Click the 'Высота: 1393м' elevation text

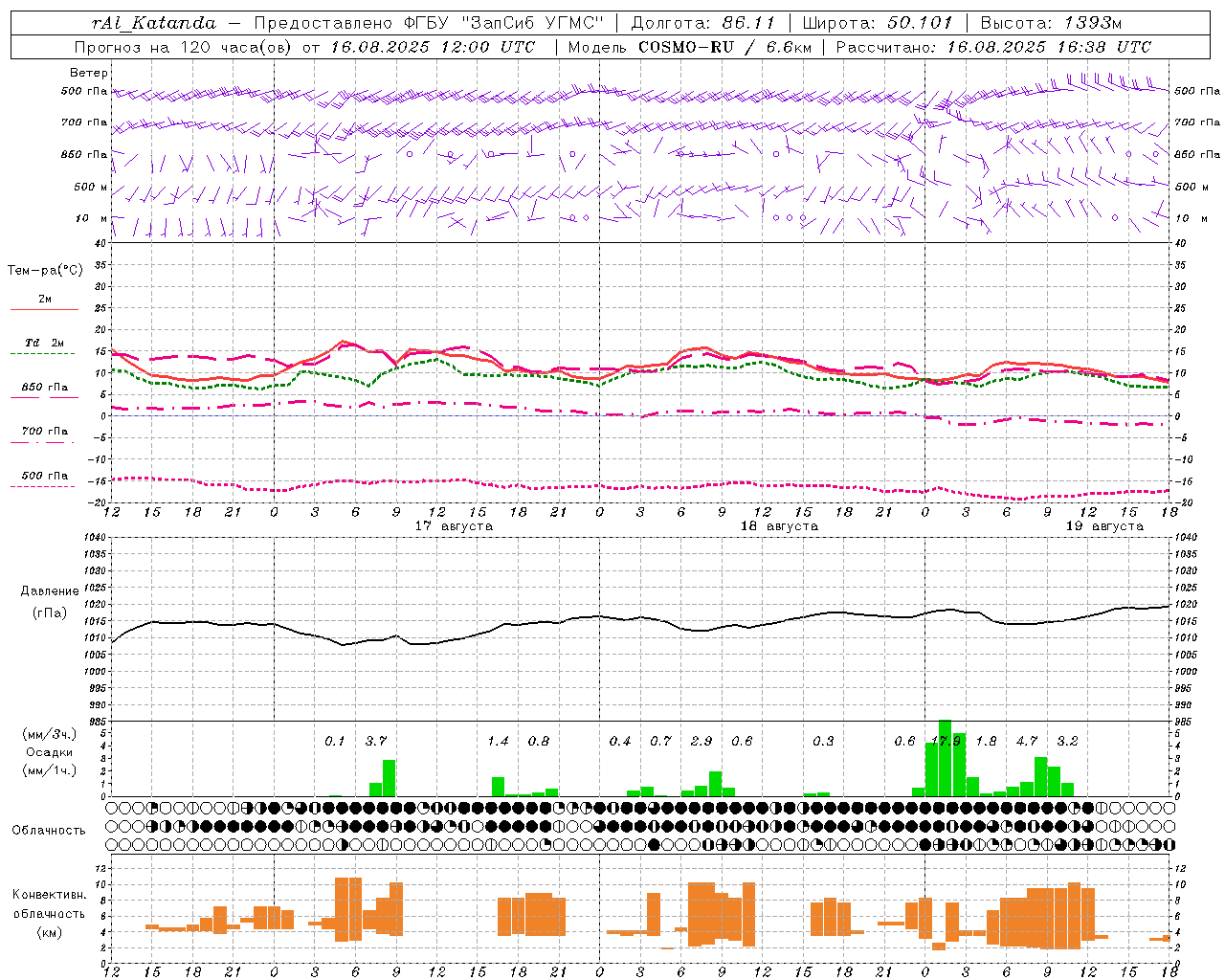click(1051, 23)
